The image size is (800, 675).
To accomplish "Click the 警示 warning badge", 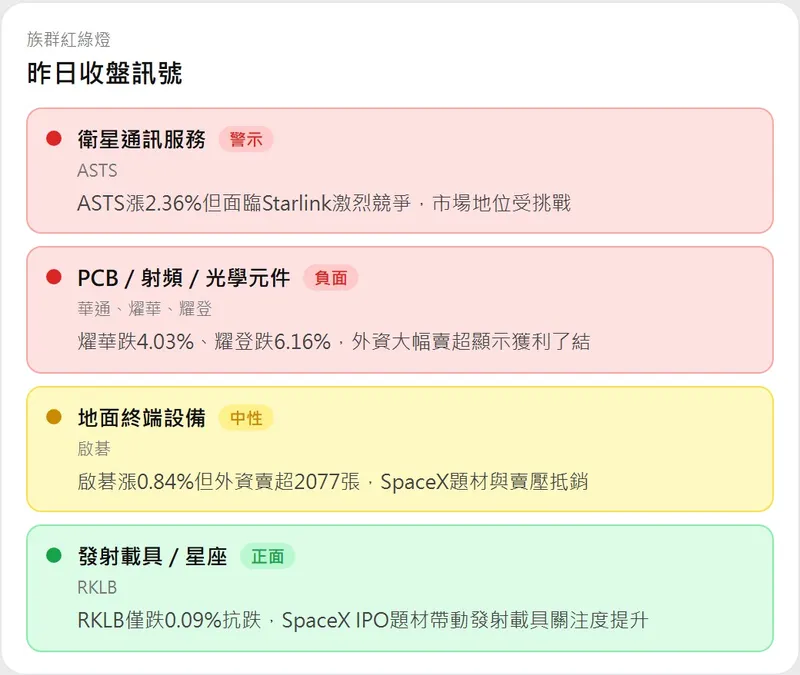I will point(245,139).
